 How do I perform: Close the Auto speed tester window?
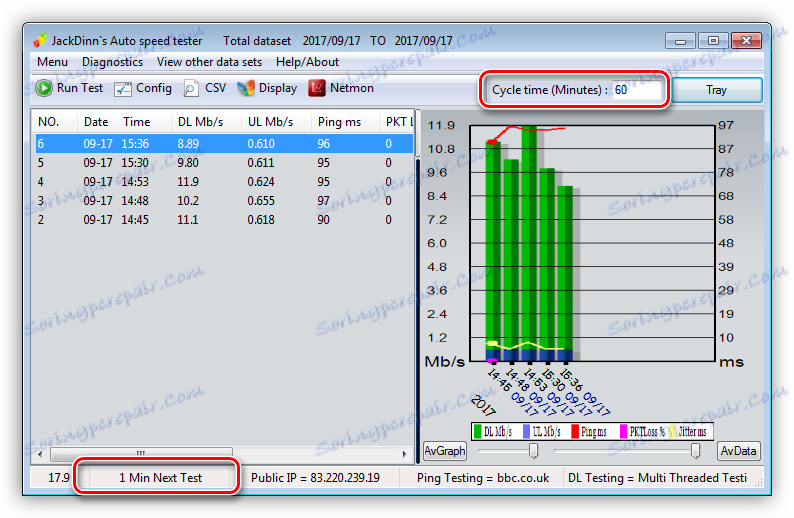[x=746, y=41]
